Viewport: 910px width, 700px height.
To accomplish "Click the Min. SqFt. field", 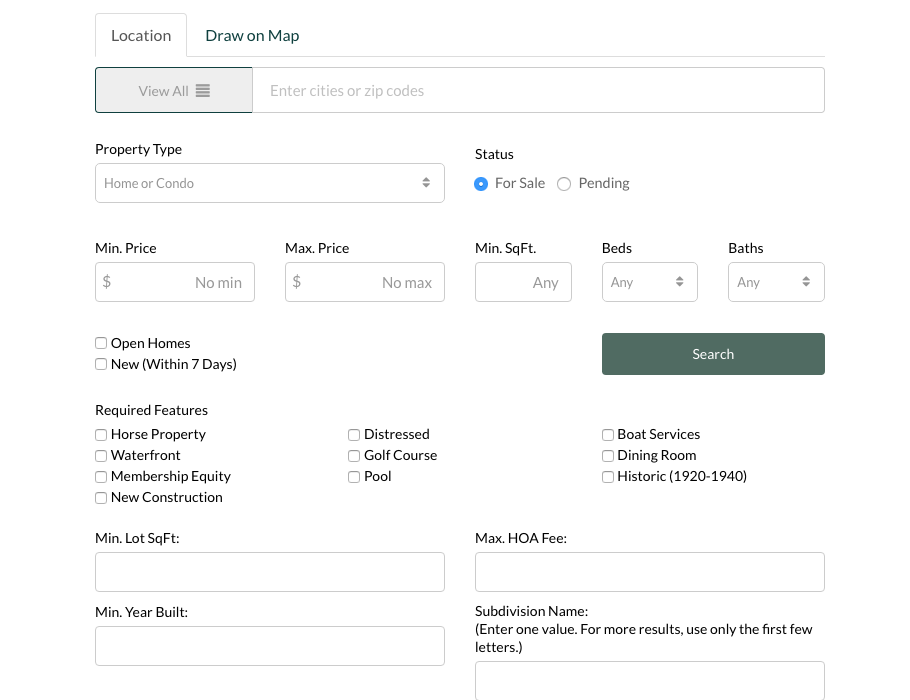I will (x=523, y=282).
